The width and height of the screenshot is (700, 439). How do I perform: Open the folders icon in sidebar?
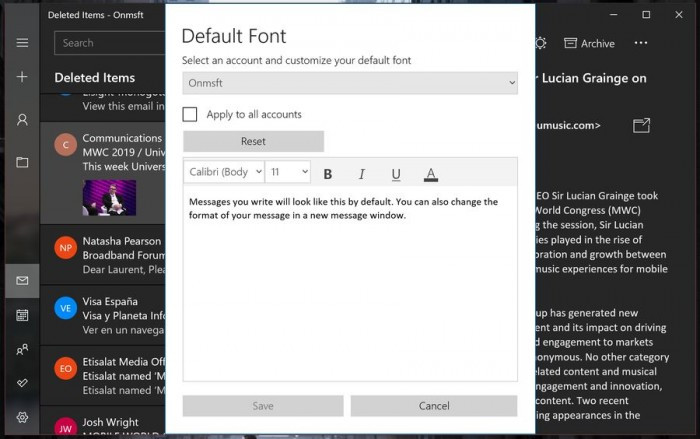(22, 162)
